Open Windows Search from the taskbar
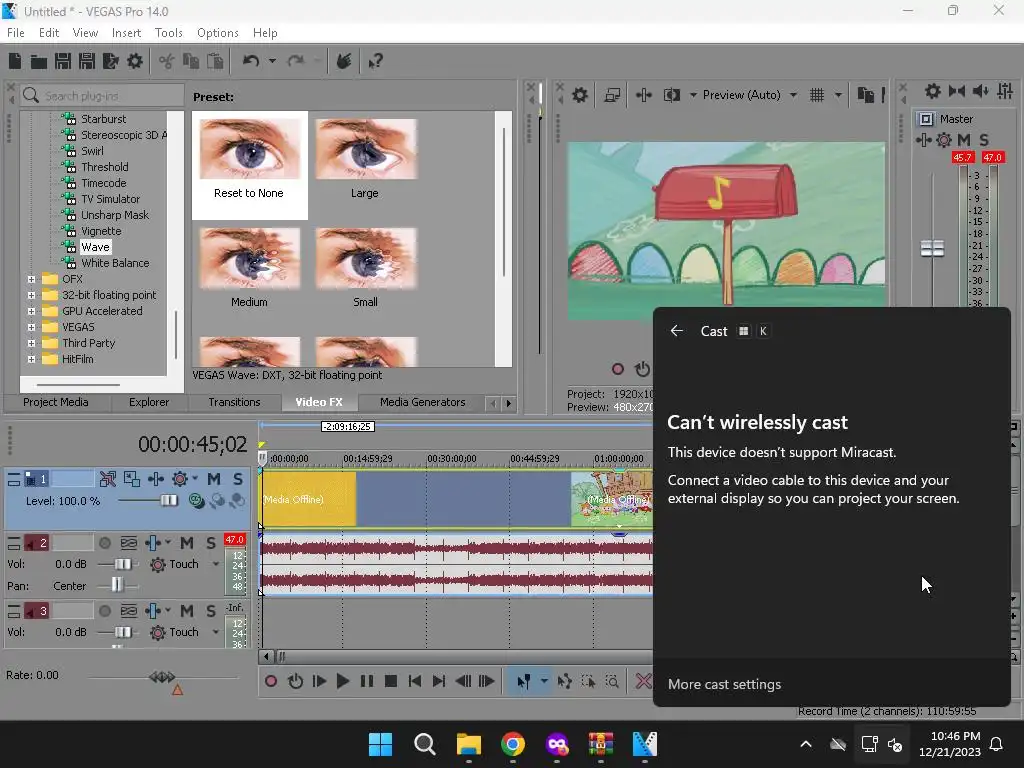This screenshot has width=1024, height=768. click(x=424, y=744)
